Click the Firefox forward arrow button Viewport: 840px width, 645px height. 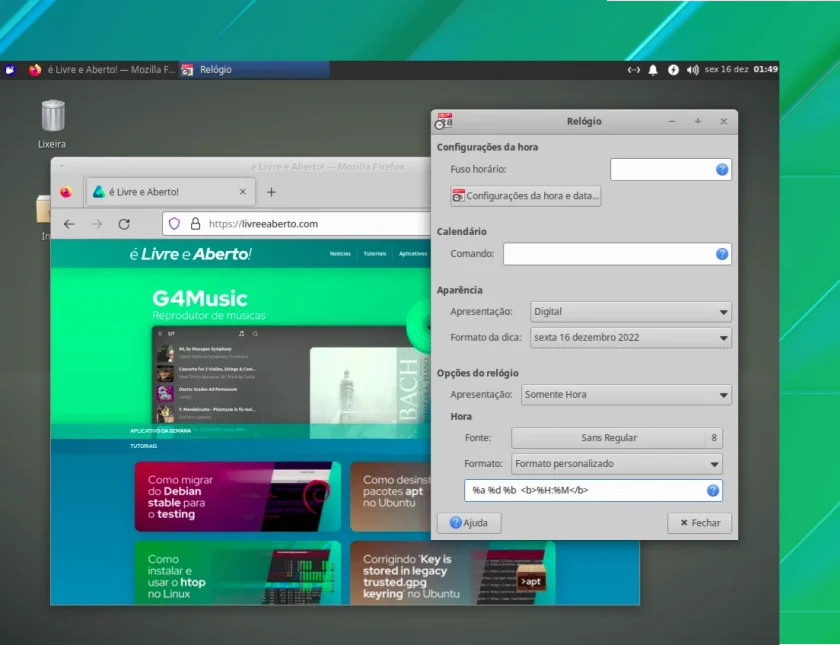pyautogui.click(x=96, y=224)
